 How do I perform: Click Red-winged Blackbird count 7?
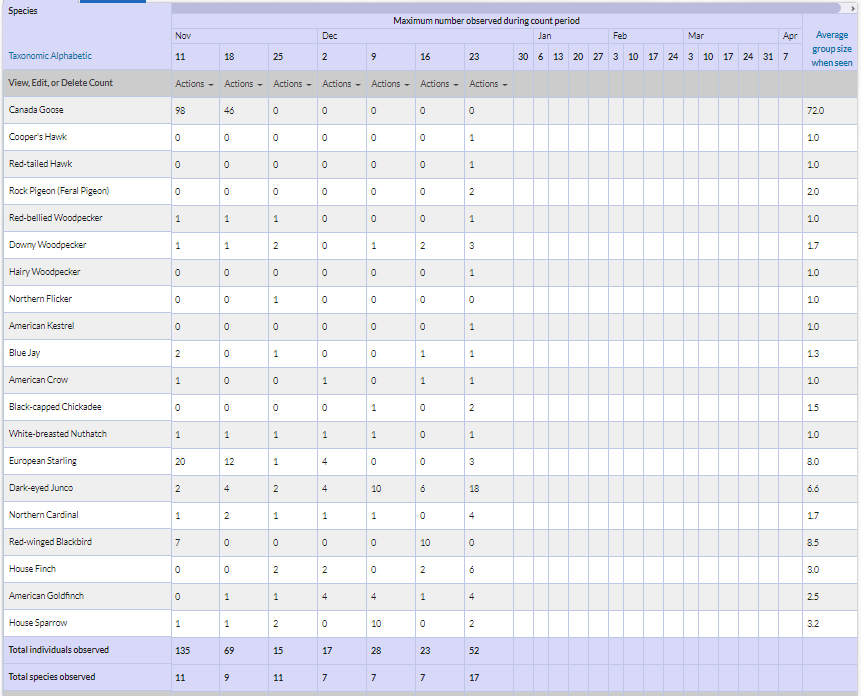tap(177, 542)
